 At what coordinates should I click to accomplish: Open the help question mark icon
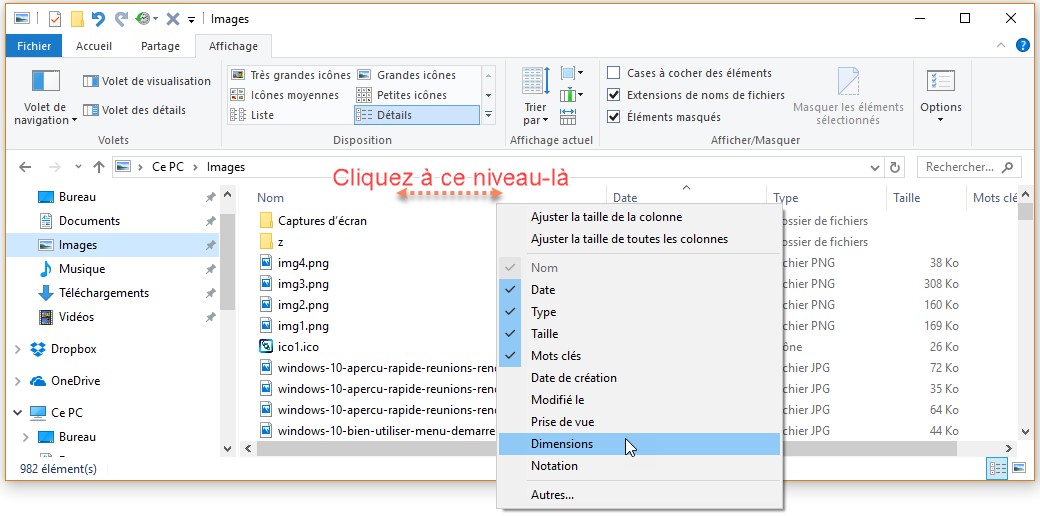click(x=1023, y=45)
